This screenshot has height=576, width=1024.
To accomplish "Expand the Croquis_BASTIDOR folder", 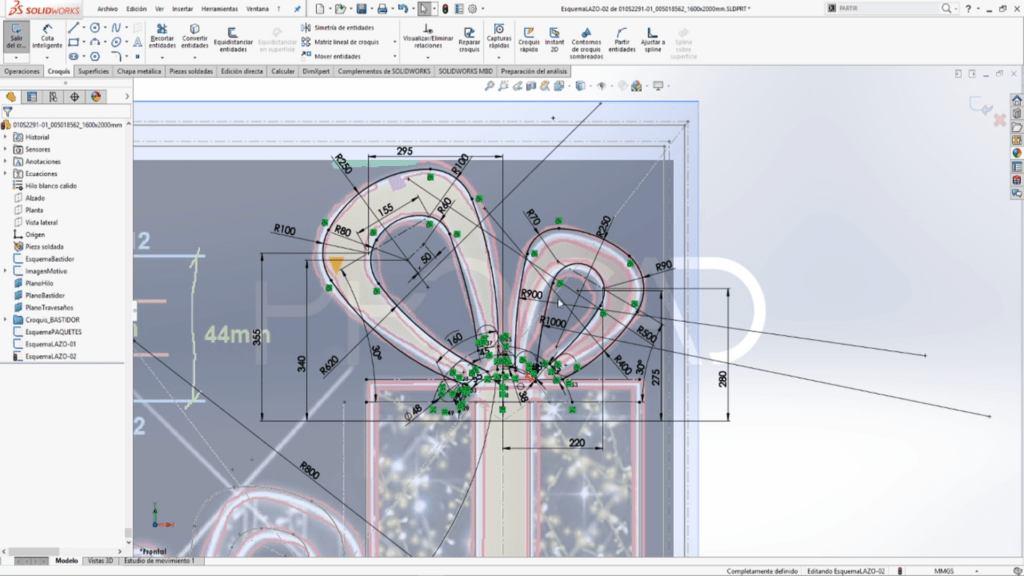I will point(5,320).
